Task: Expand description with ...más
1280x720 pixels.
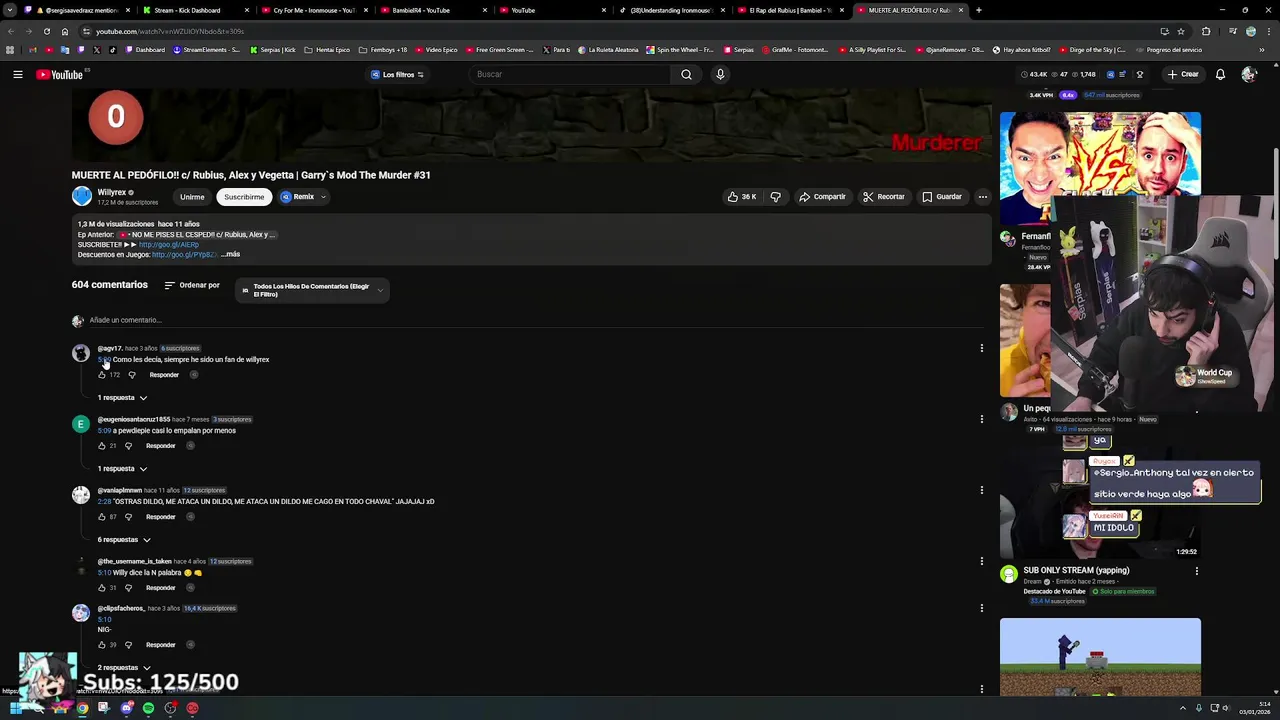Action: pyautogui.click(x=231, y=254)
